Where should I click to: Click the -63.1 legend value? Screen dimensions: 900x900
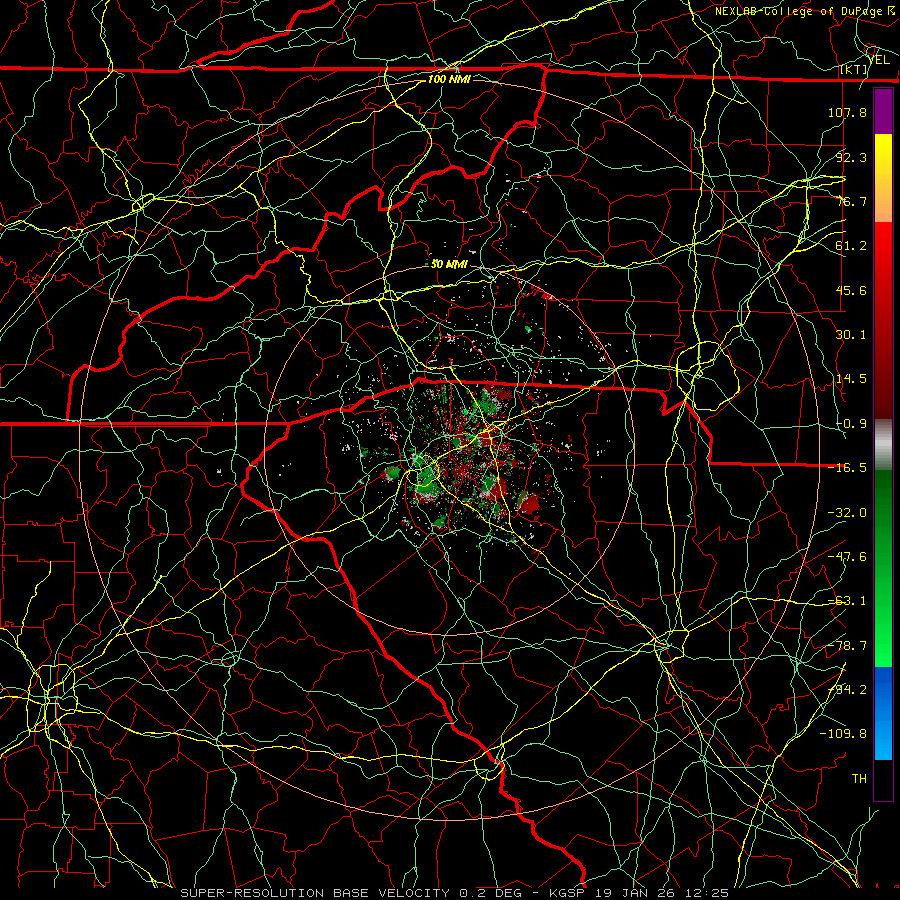(847, 601)
